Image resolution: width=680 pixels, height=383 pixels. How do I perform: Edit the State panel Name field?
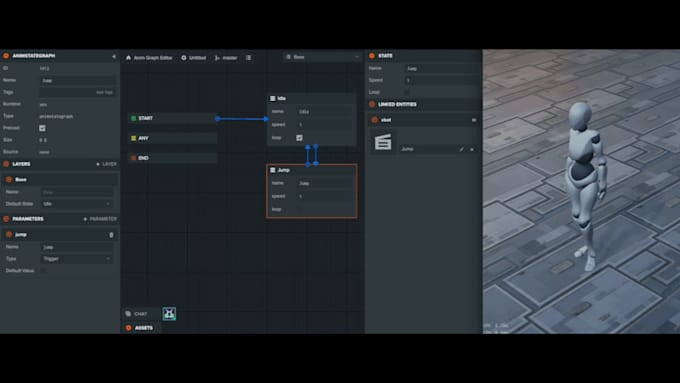(443, 69)
